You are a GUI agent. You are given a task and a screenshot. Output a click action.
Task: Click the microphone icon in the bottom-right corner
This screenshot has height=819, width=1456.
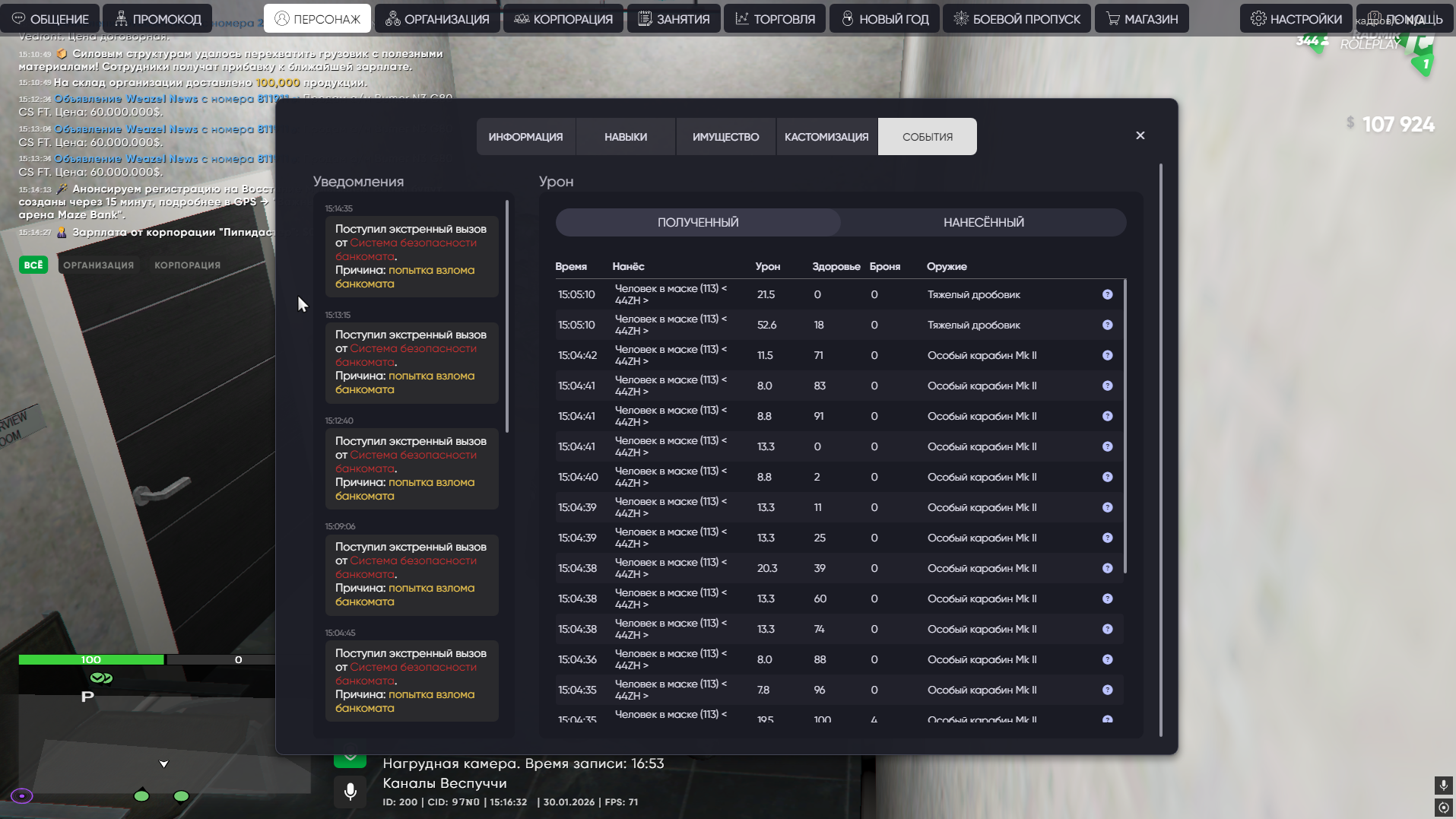click(1442, 784)
